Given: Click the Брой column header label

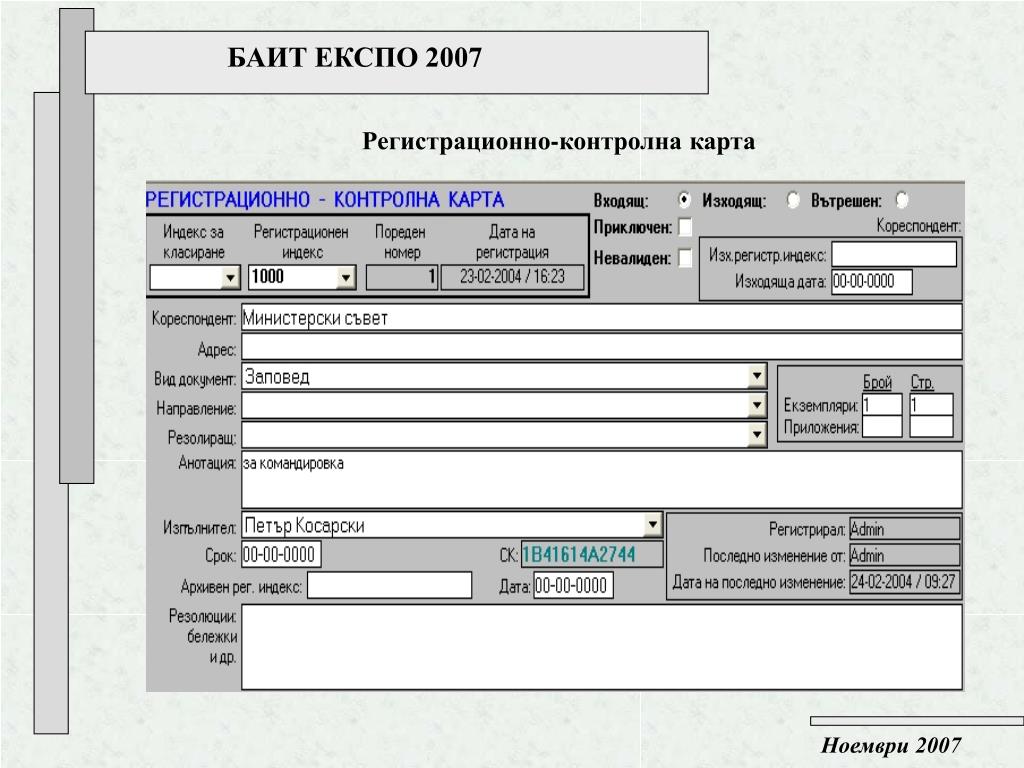Looking at the screenshot, I should (877, 382).
